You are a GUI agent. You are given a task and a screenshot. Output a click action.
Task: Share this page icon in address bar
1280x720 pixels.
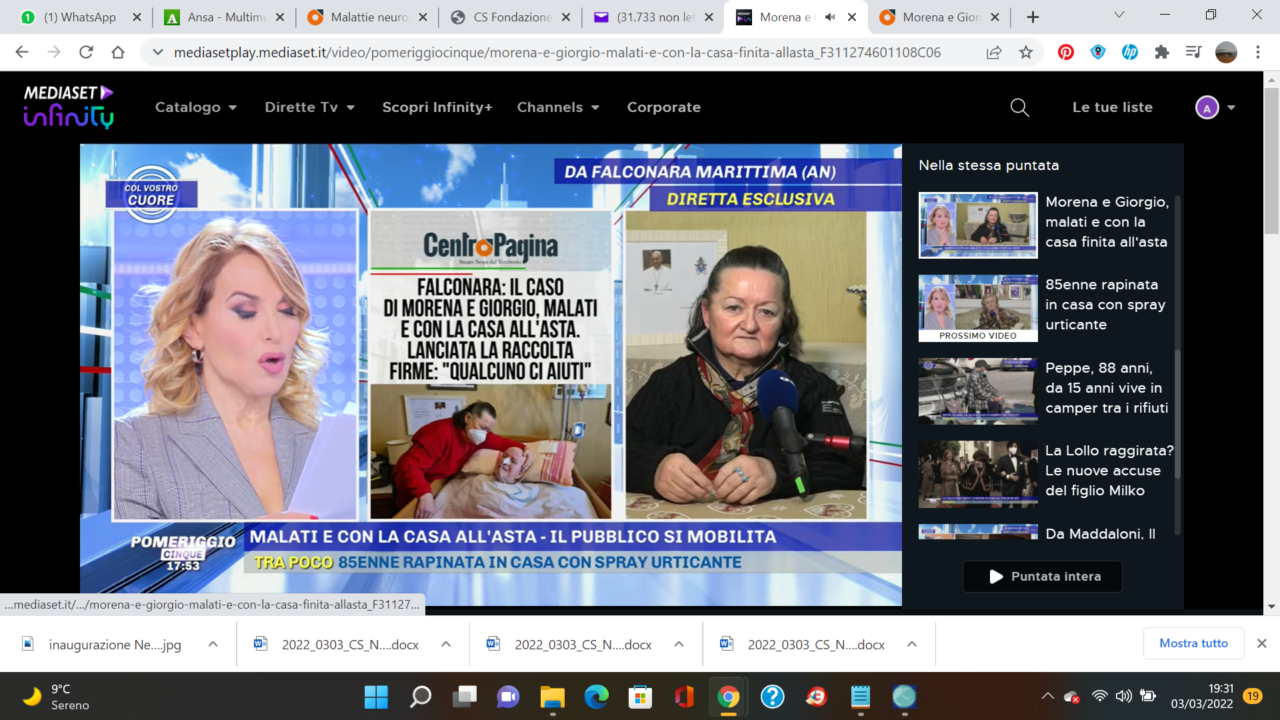click(x=994, y=52)
